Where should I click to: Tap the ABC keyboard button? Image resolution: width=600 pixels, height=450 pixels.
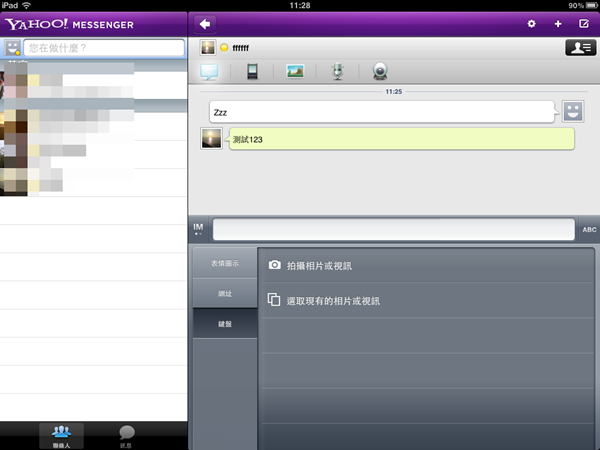[589, 229]
